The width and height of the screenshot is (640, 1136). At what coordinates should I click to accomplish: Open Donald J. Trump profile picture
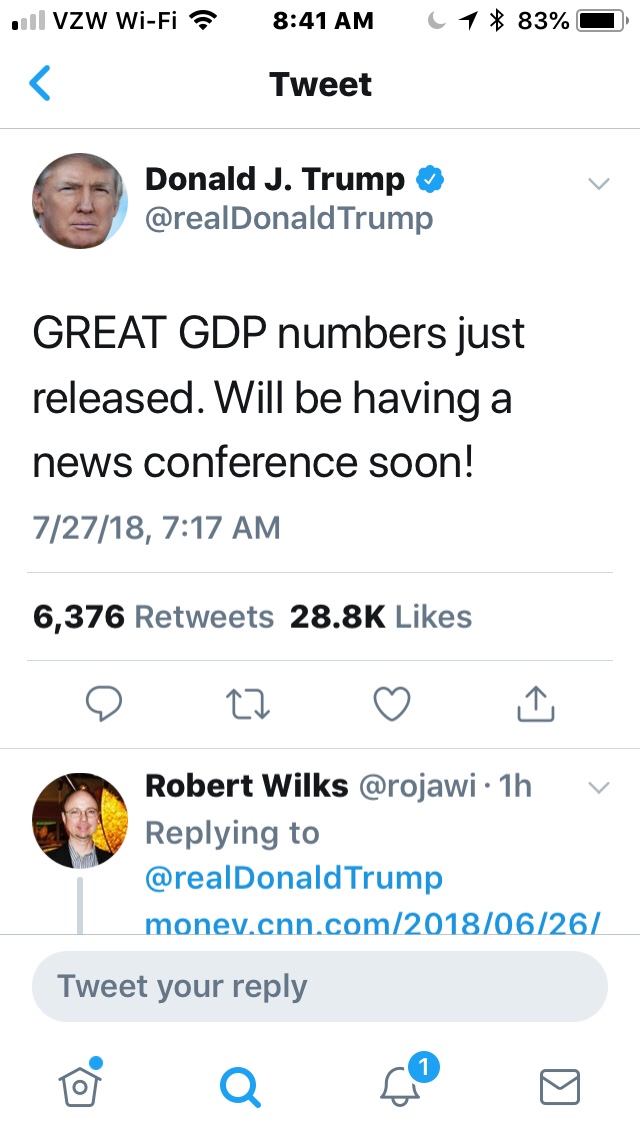[80, 201]
